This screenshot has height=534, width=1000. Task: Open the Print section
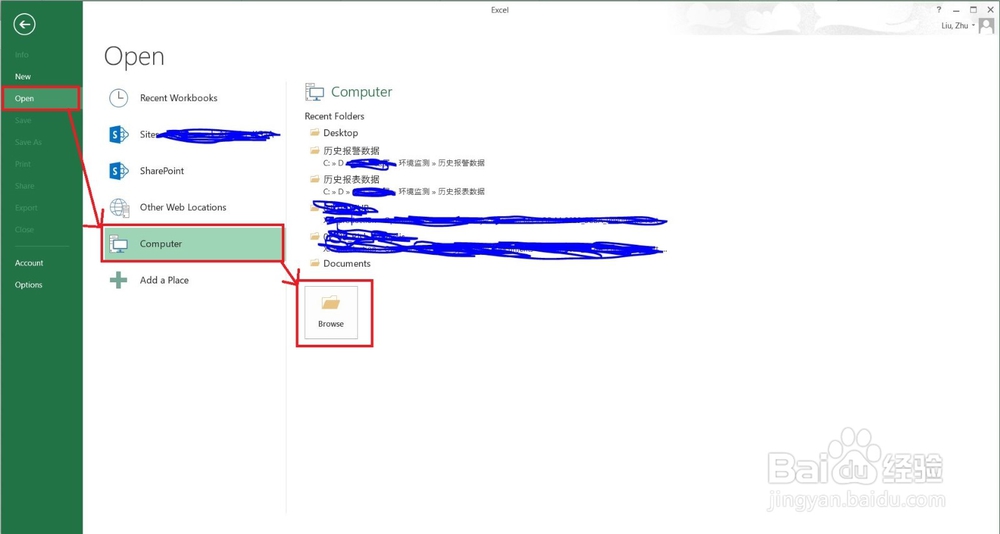23,164
